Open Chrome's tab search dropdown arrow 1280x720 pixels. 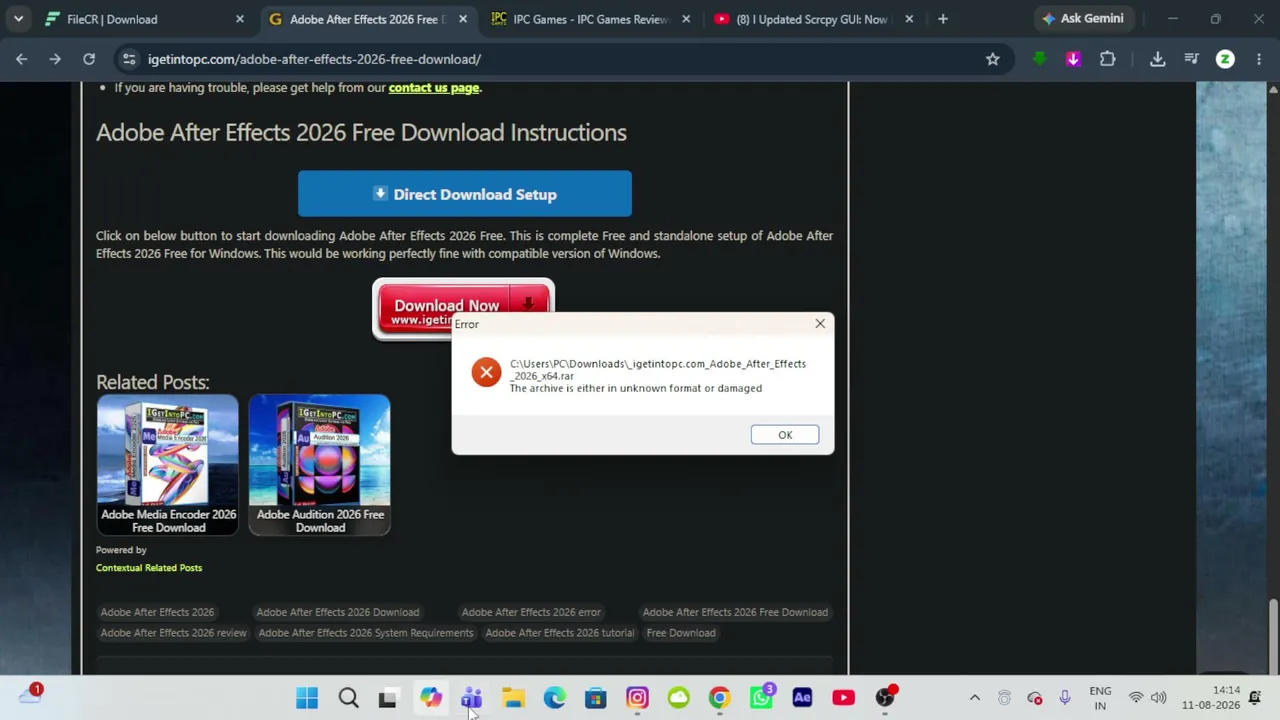18,19
